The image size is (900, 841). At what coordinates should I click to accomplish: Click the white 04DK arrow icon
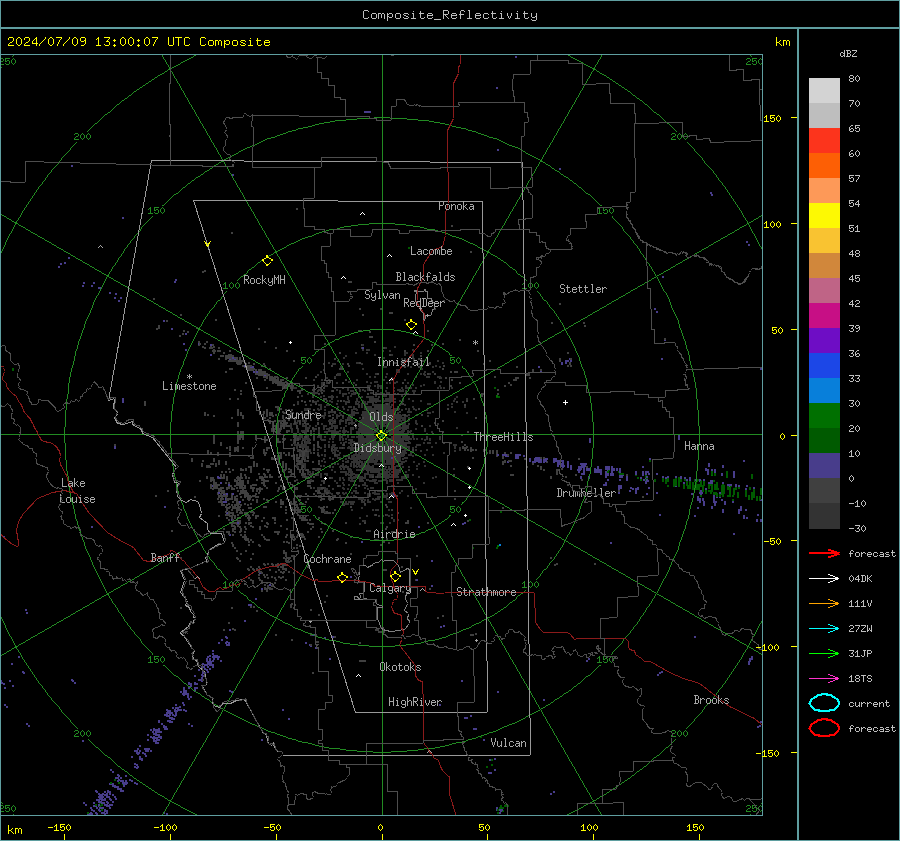[x=824, y=579]
